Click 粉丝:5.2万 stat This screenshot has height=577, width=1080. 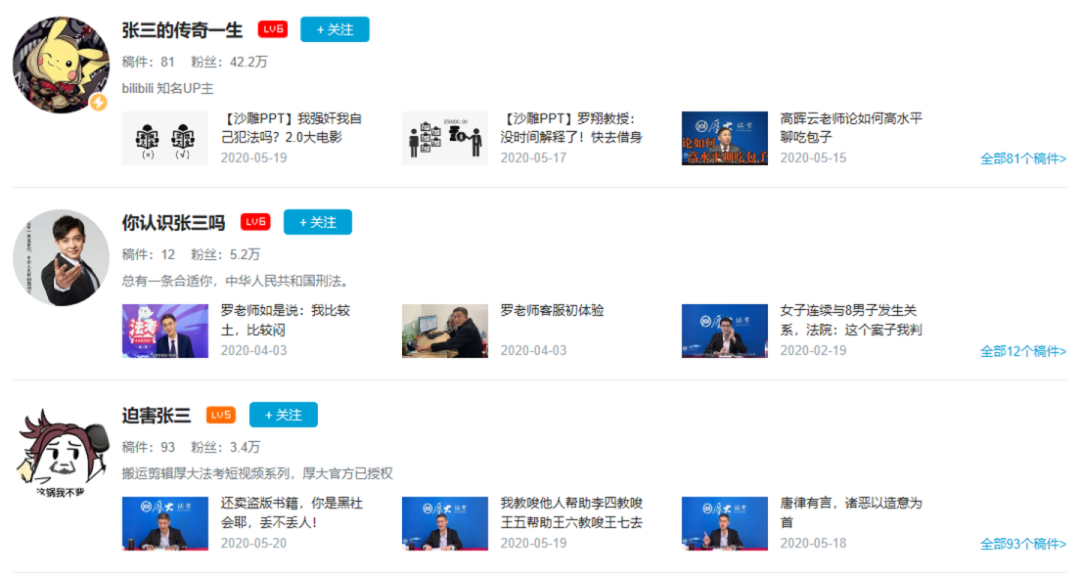tap(225, 255)
